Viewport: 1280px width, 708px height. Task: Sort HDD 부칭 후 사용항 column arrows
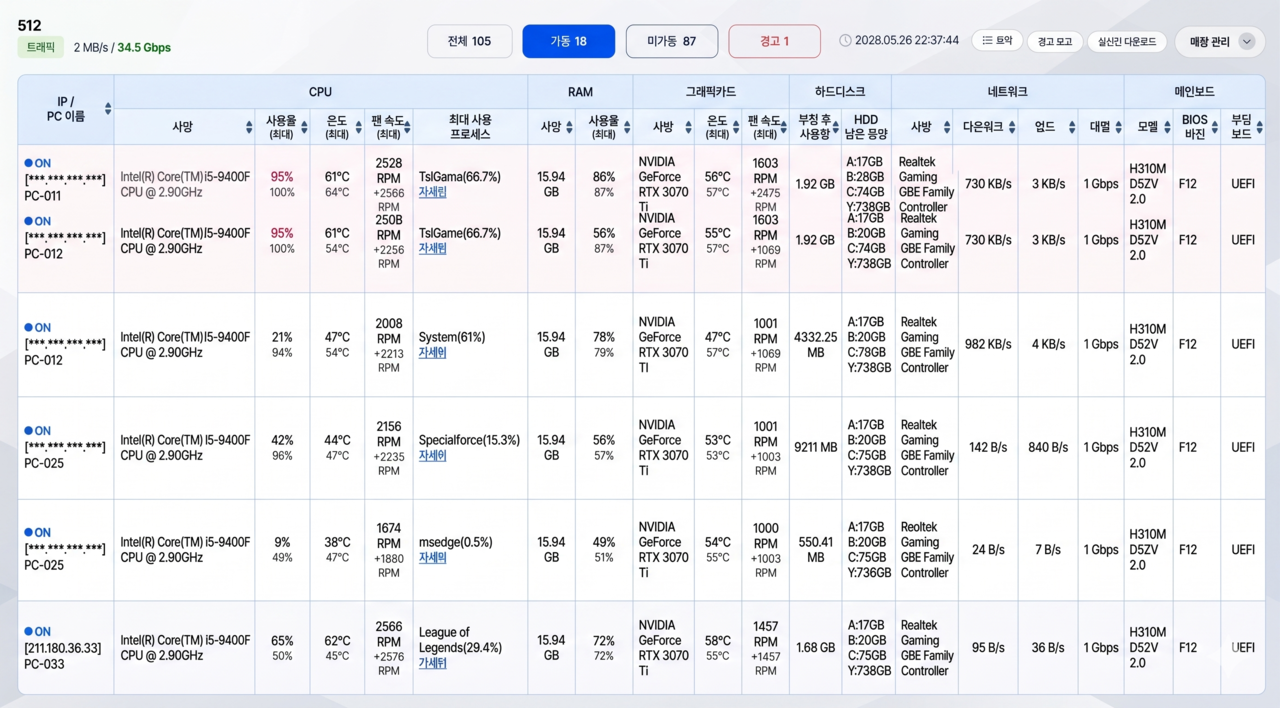(835, 127)
